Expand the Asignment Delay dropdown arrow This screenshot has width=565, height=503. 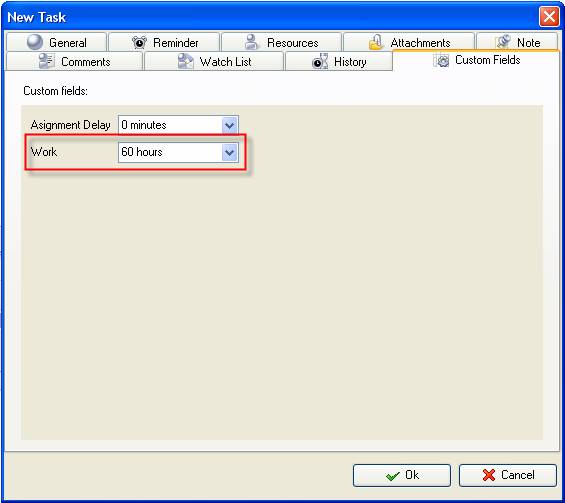click(230, 125)
